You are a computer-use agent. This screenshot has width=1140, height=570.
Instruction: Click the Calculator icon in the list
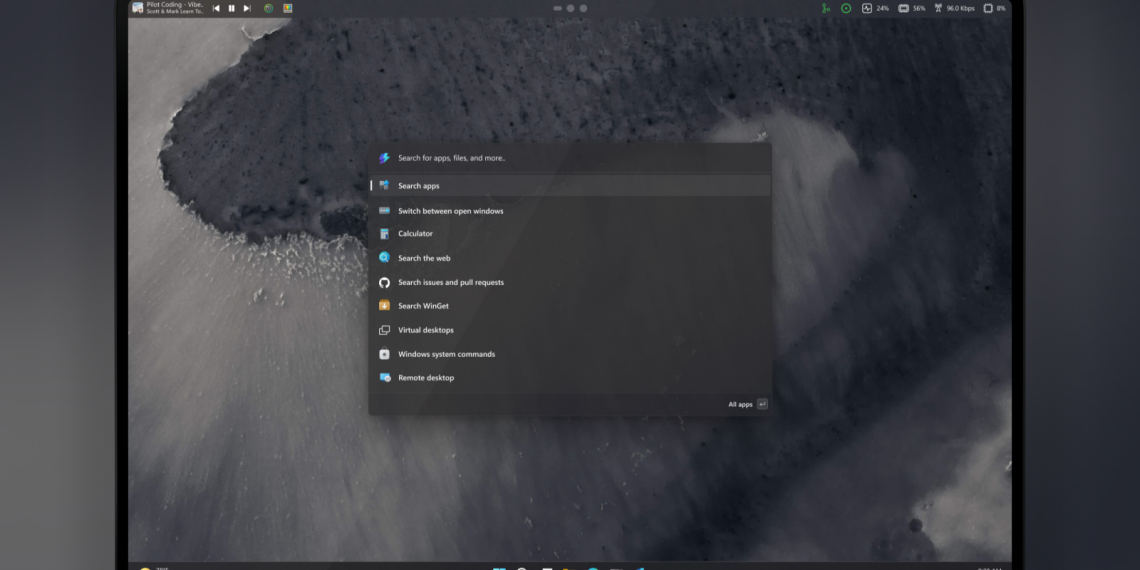(x=385, y=233)
